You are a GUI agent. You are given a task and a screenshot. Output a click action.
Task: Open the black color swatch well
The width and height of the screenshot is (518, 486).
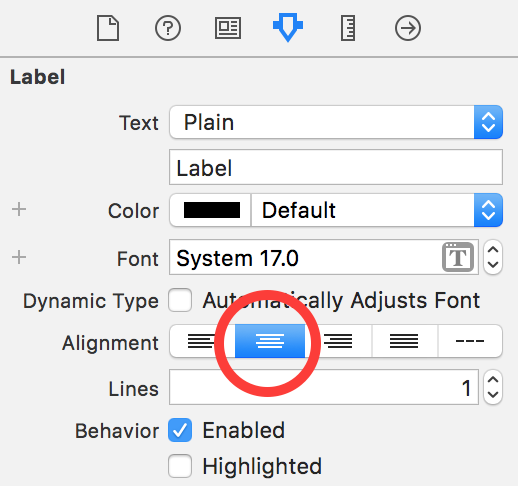point(211,210)
